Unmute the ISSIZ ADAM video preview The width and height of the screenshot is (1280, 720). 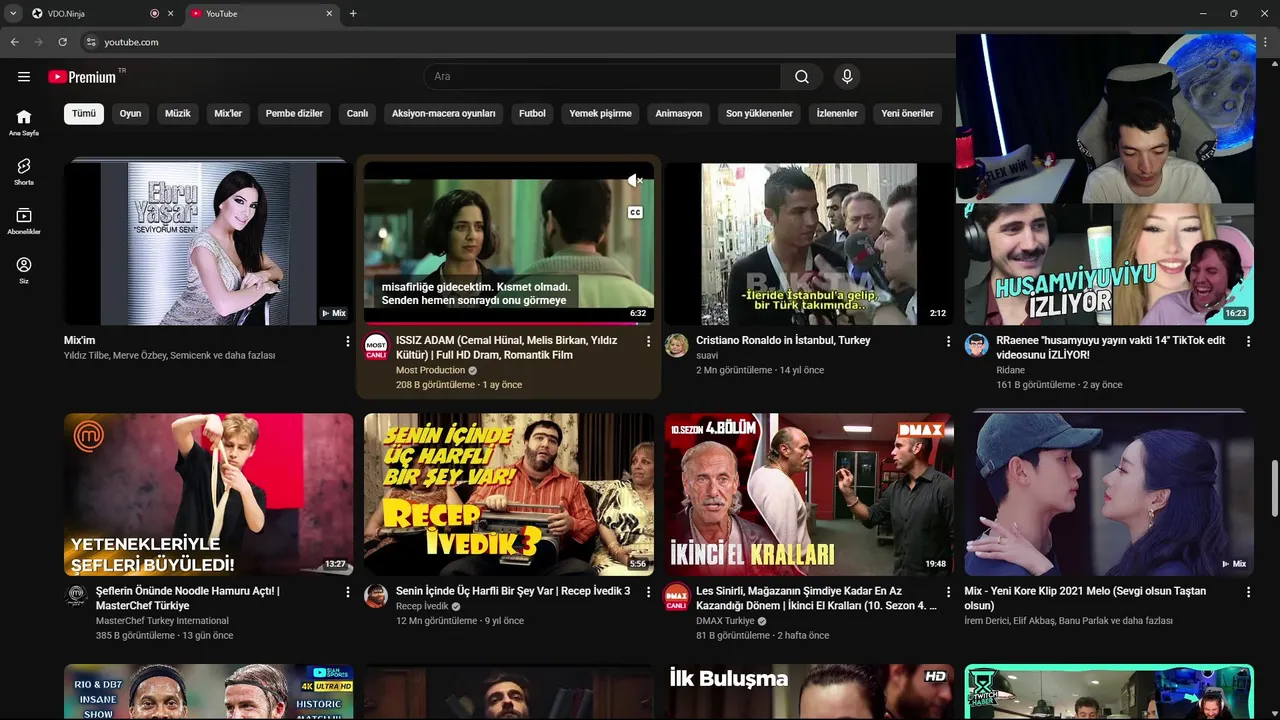tap(635, 180)
